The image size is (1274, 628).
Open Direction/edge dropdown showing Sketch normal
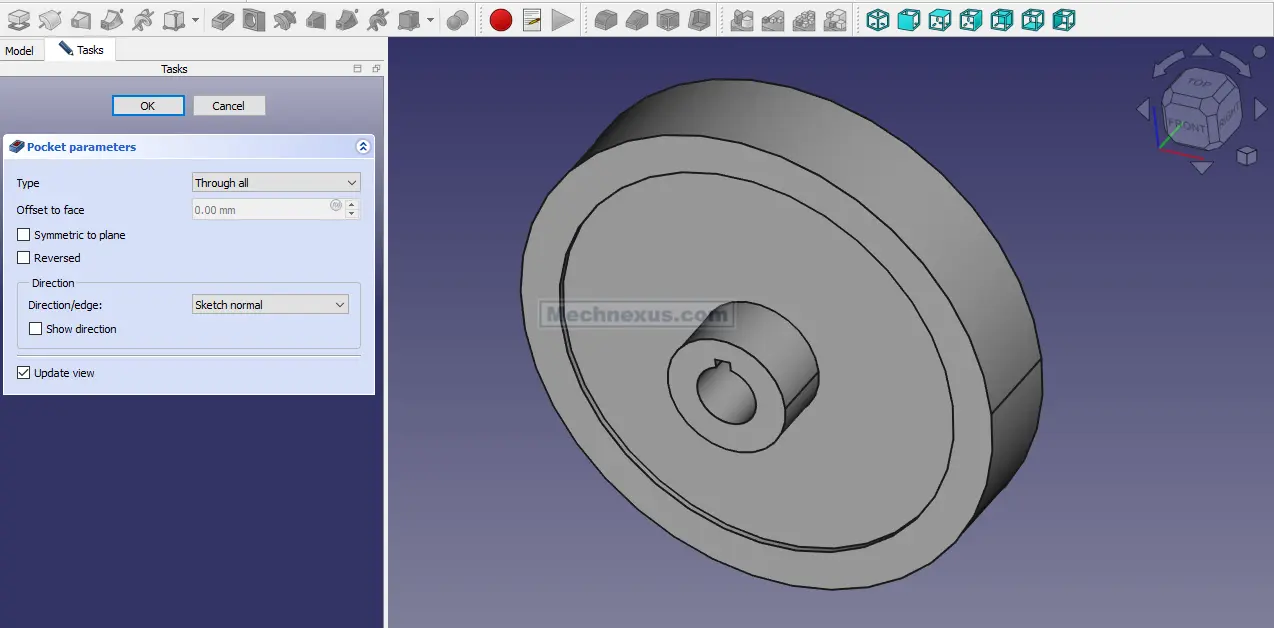pyautogui.click(x=270, y=305)
